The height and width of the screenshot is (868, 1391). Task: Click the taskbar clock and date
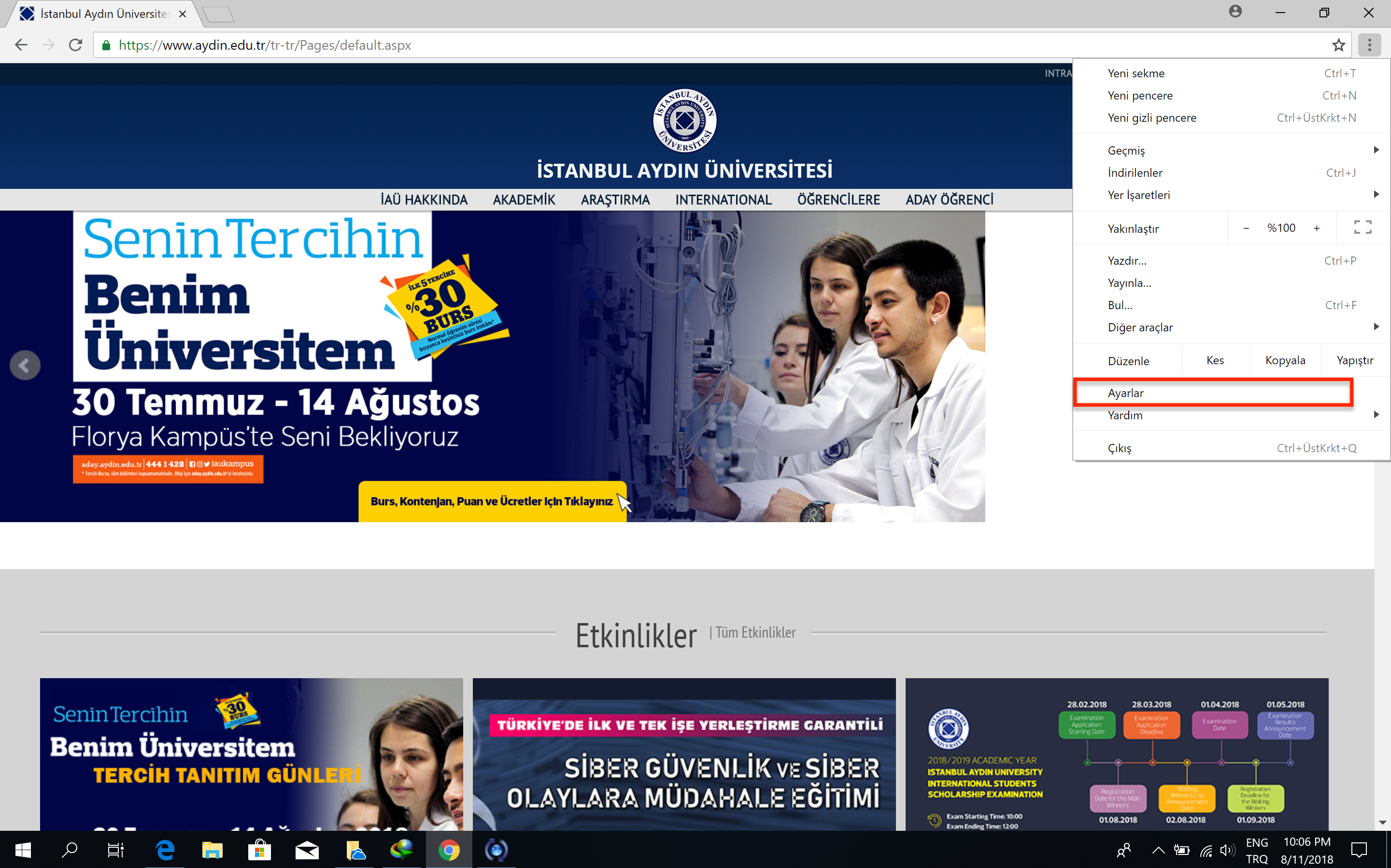[x=1306, y=850]
